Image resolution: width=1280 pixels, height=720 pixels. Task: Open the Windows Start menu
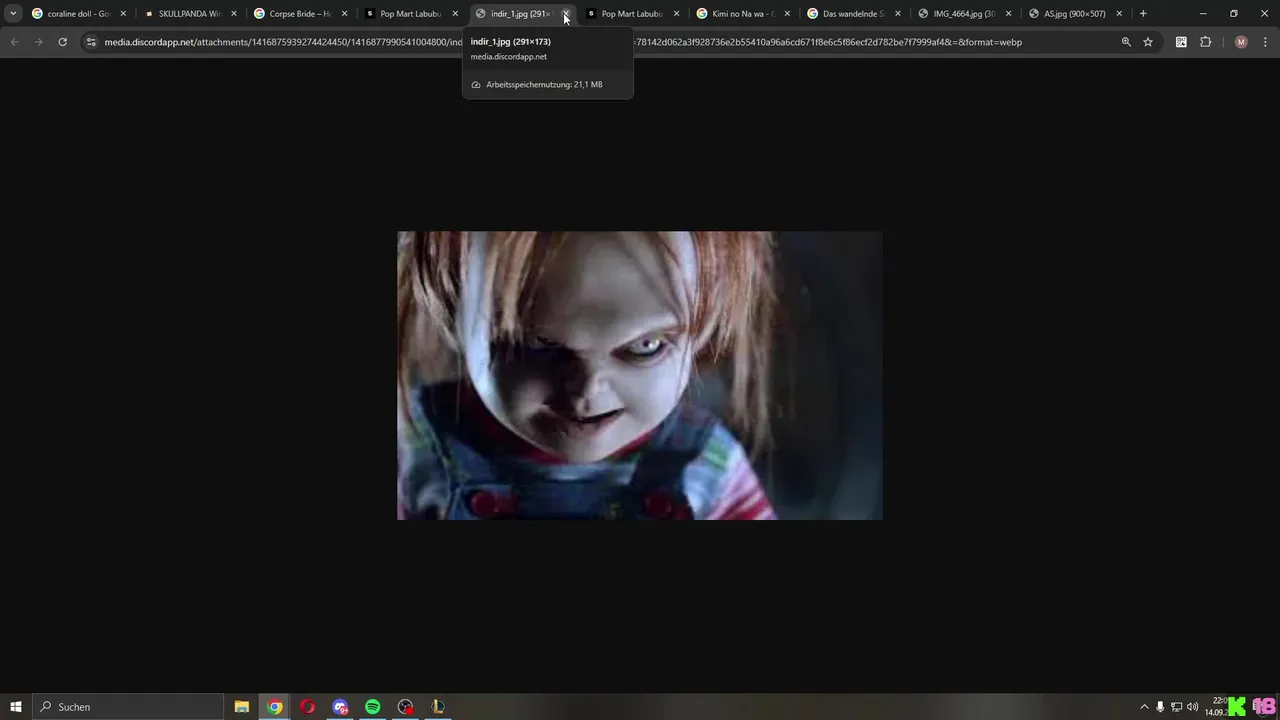16,707
